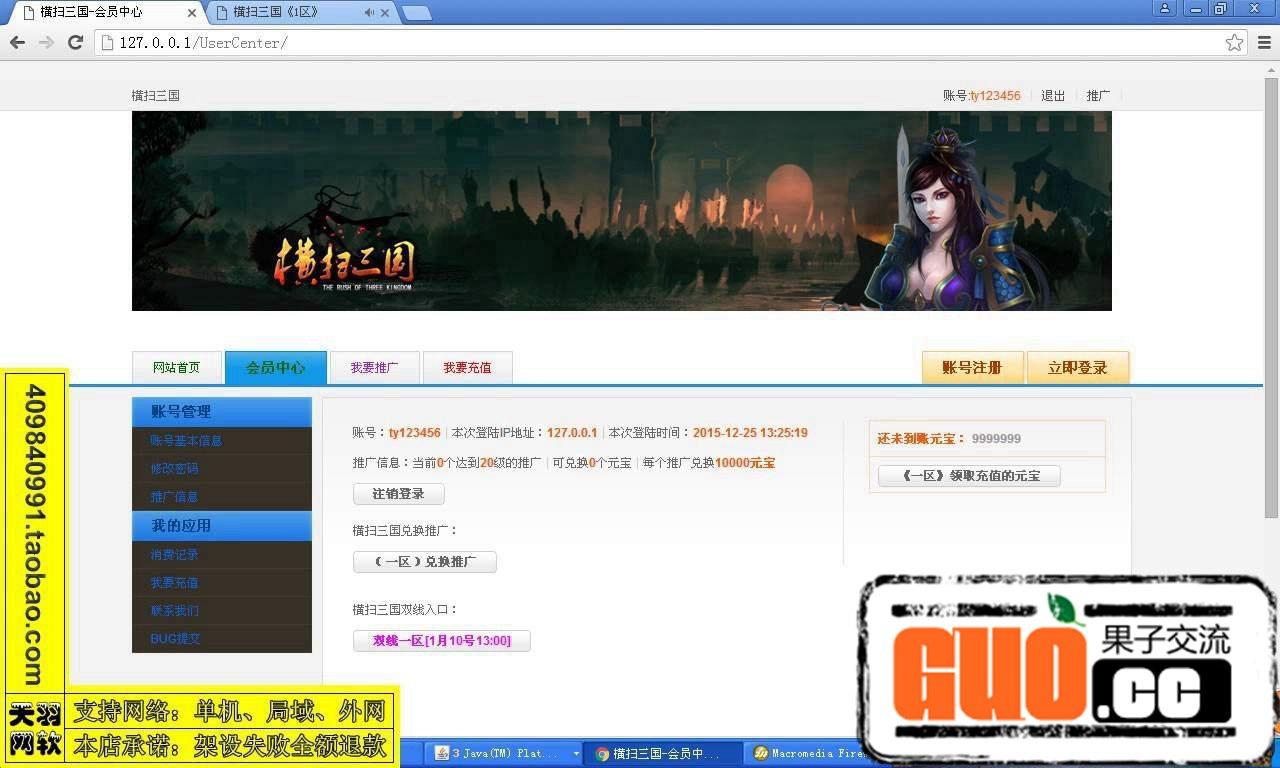Click the 账号注册 button
Screen dimensions: 1280x768
(x=973, y=367)
